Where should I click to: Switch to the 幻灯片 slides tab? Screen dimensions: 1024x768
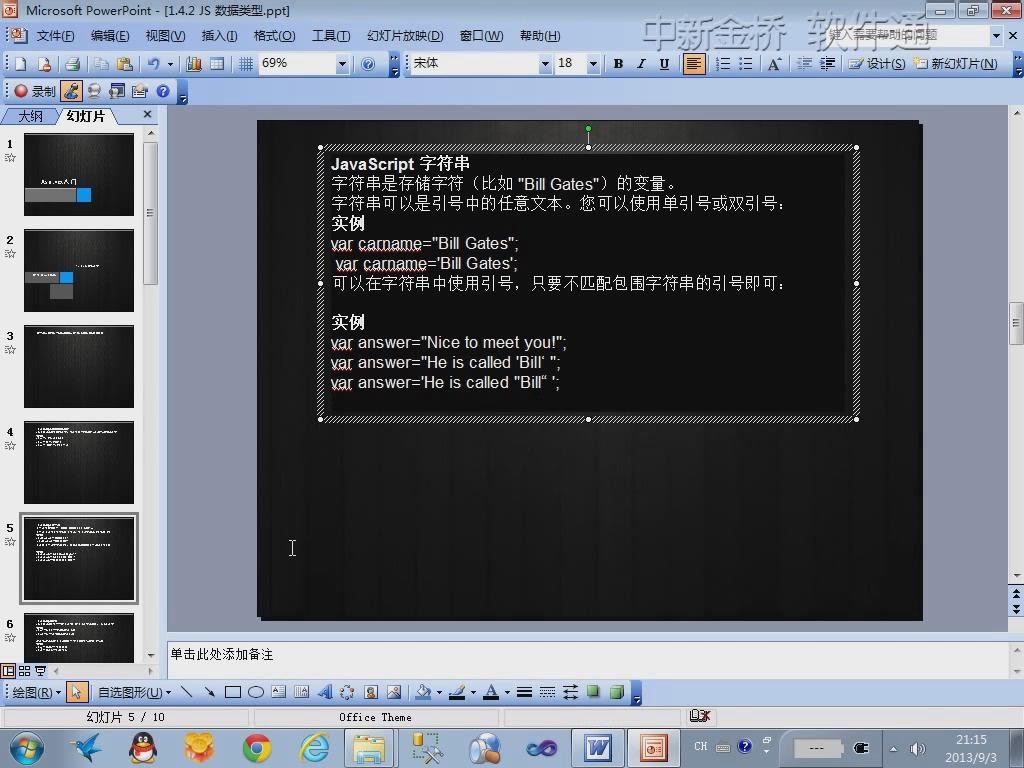point(86,116)
